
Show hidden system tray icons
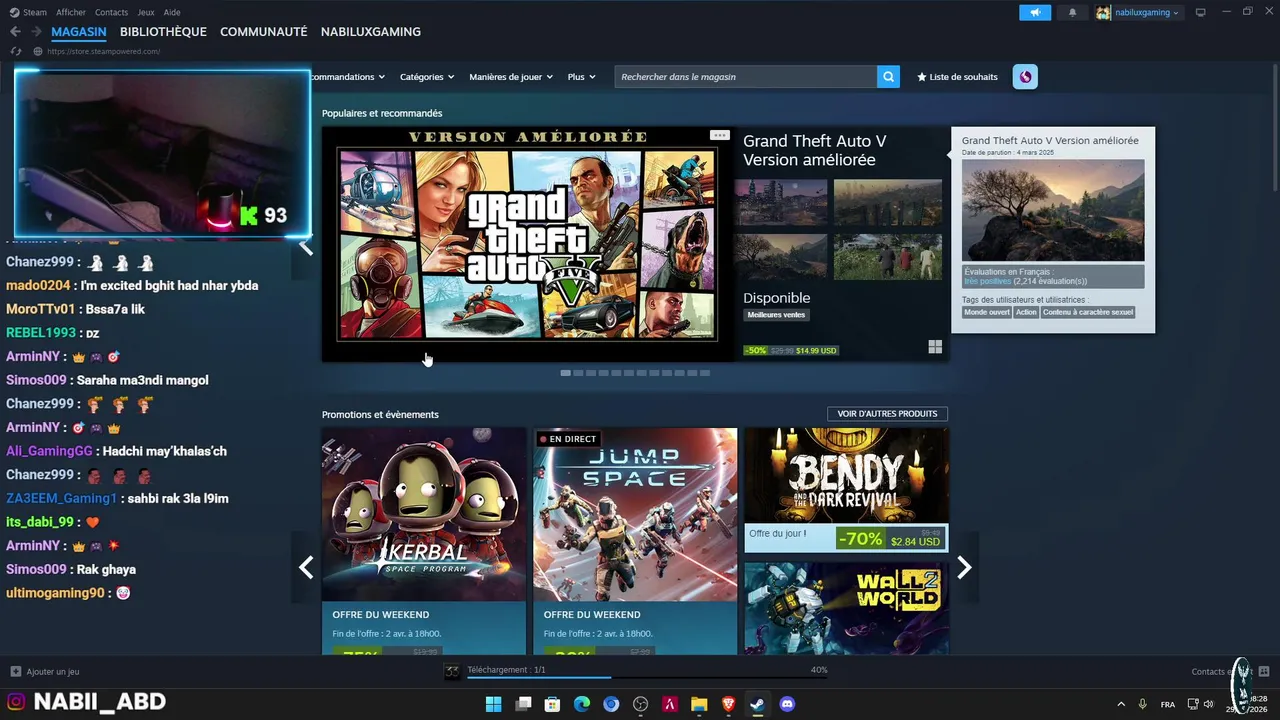[1119, 704]
